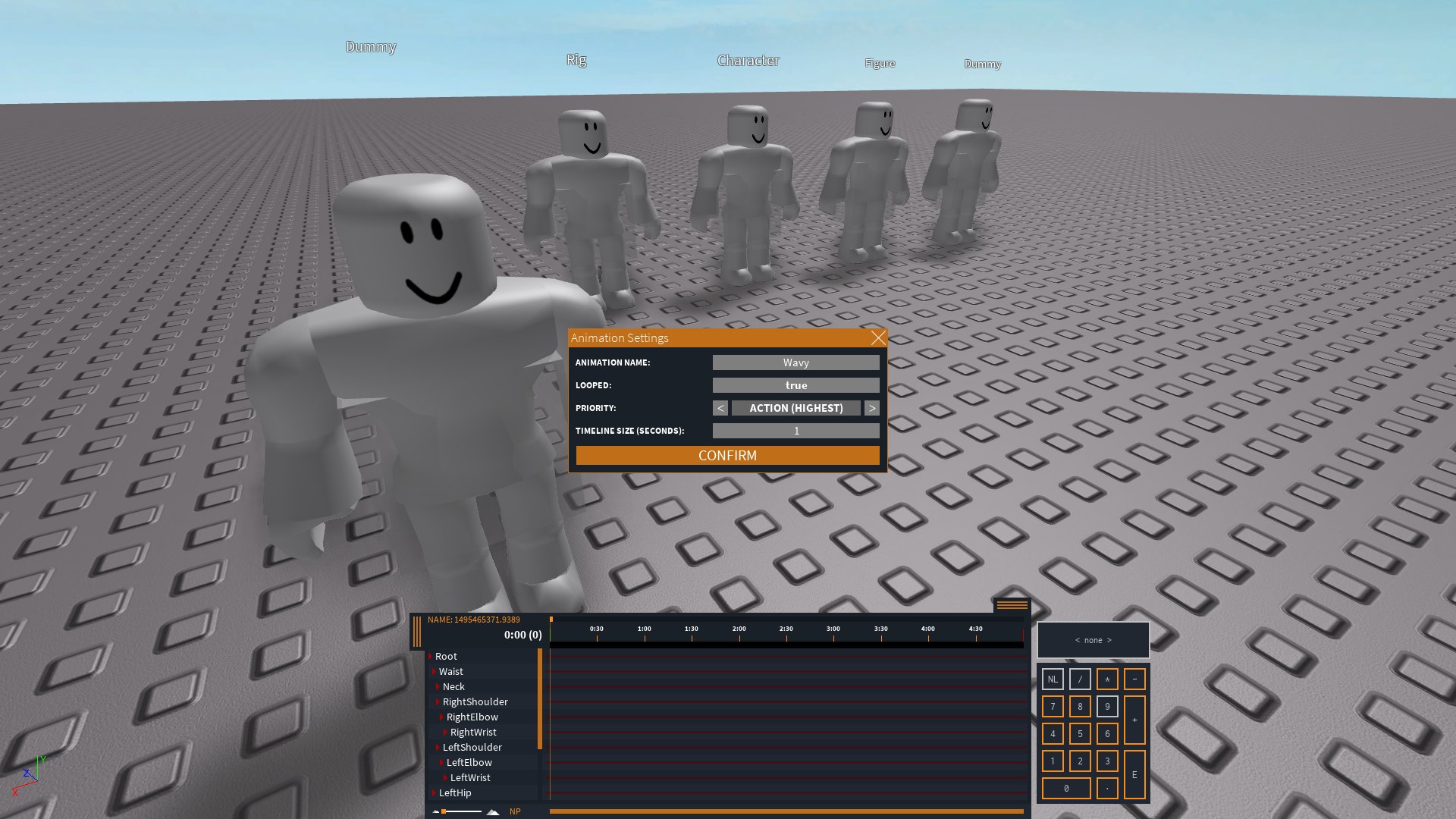
Task: Click the vertical bars grip beside NAME label
Action: (416, 632)
